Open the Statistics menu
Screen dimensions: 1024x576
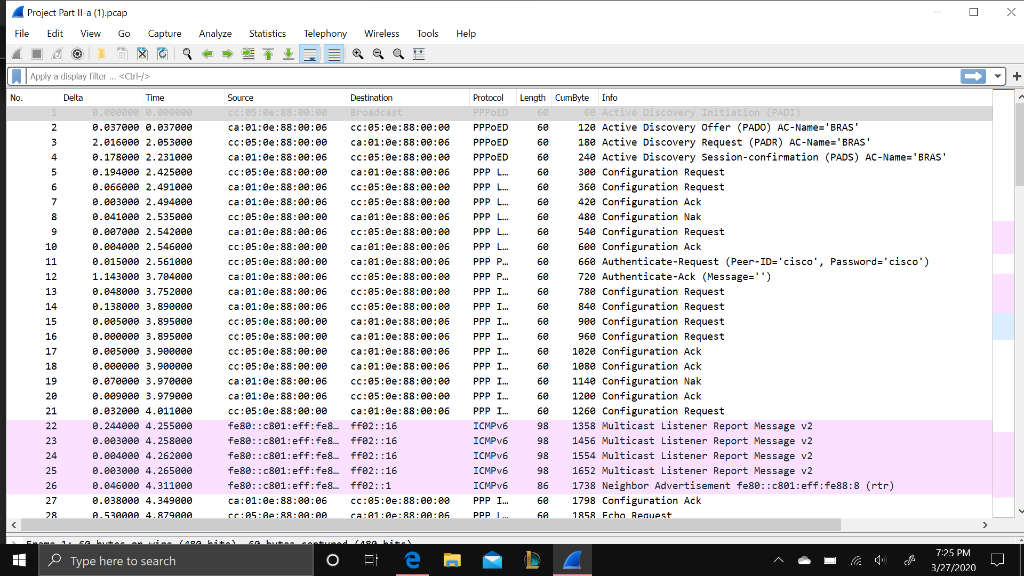coord(267,33)
